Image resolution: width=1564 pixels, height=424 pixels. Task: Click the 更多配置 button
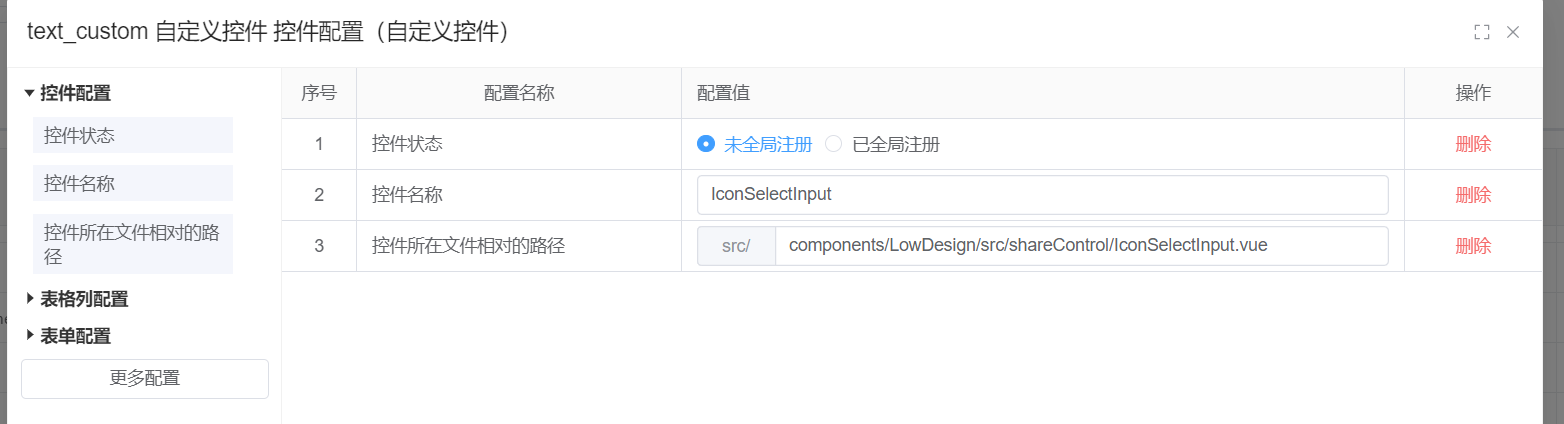(145, 378)
